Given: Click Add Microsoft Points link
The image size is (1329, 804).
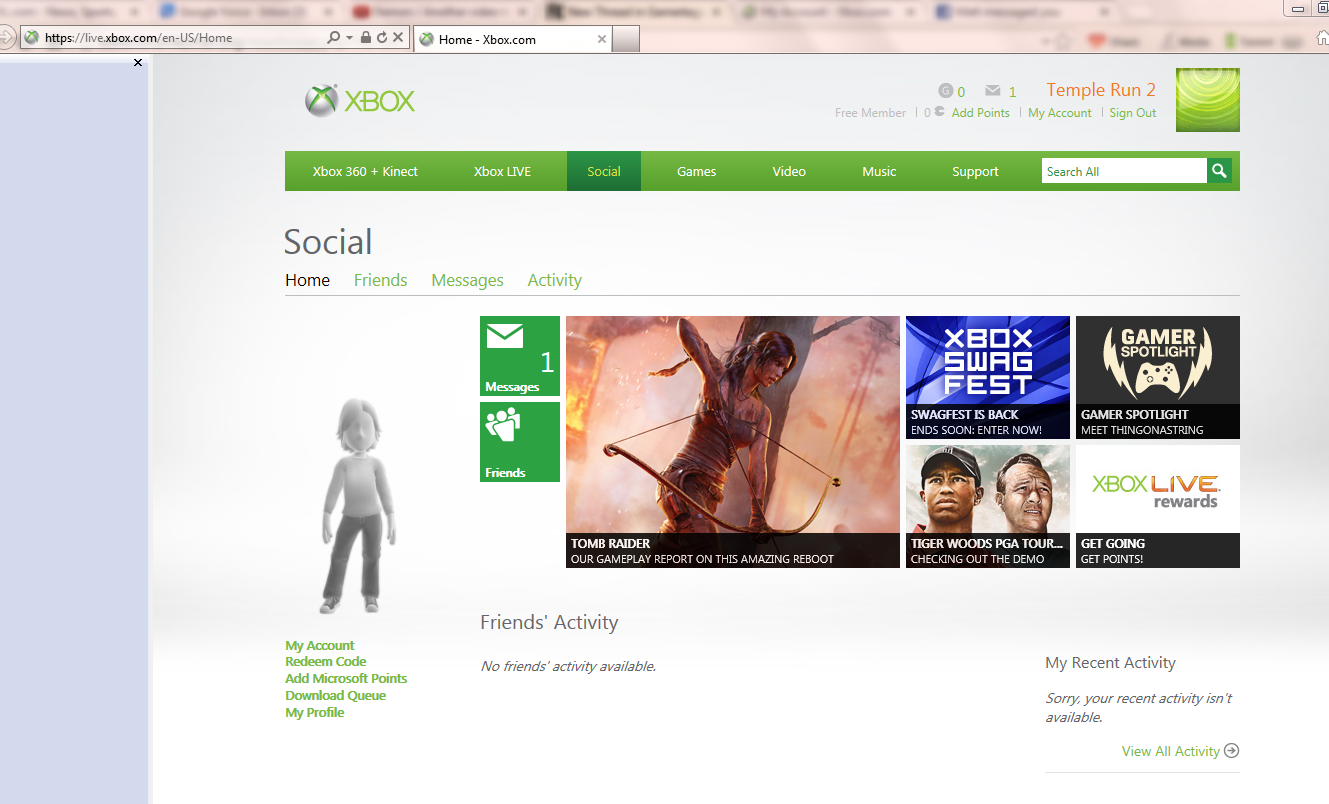Looking at the screenshot, I should (x=346, y=678).
